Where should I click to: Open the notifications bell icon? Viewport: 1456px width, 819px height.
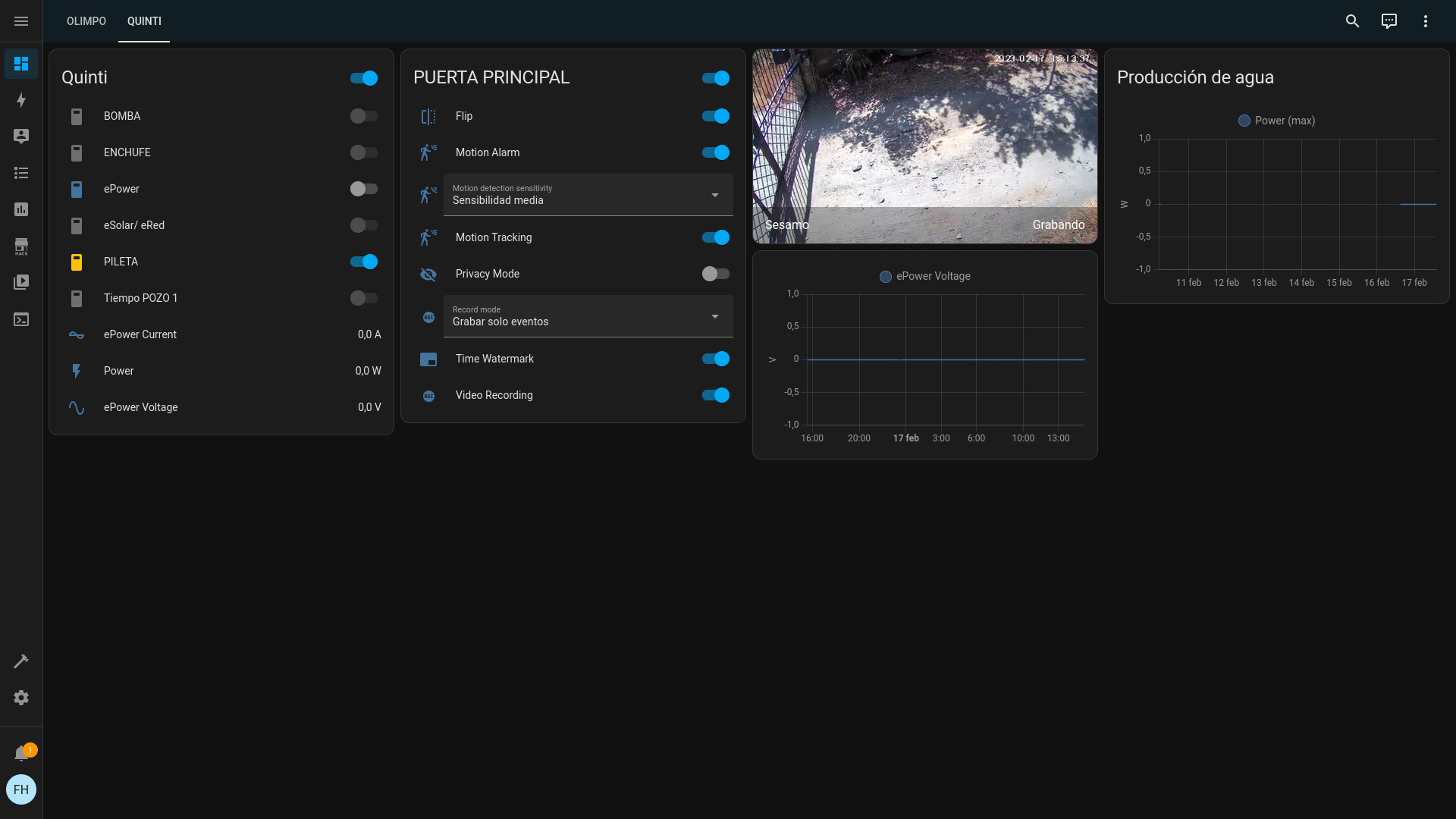(x=21, y=753)
